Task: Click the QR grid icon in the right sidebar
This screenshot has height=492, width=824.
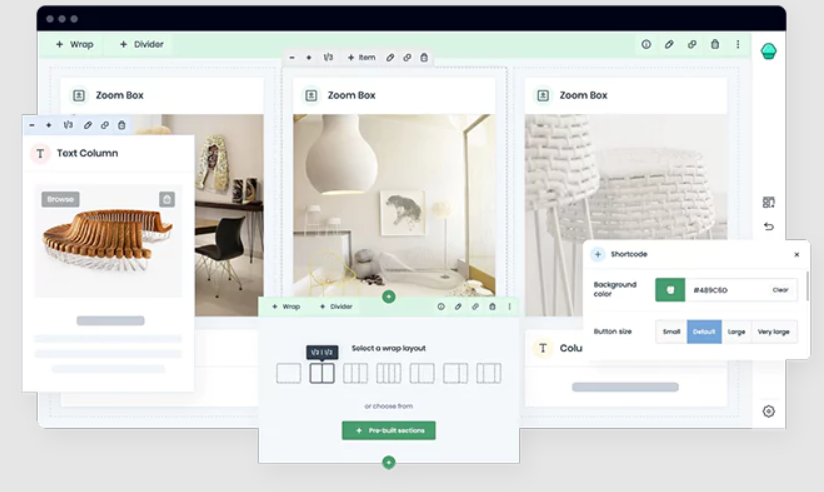Action: click(768, 202)
